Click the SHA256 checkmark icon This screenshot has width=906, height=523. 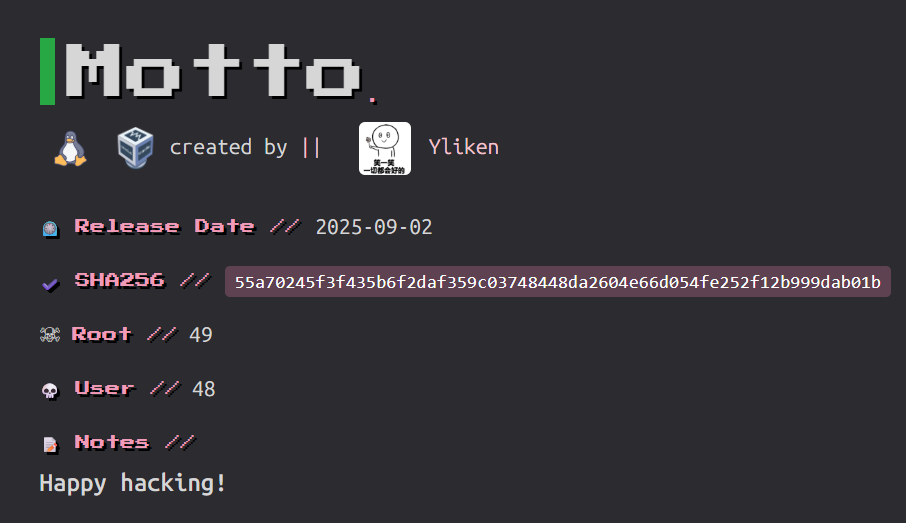(50, 283)
